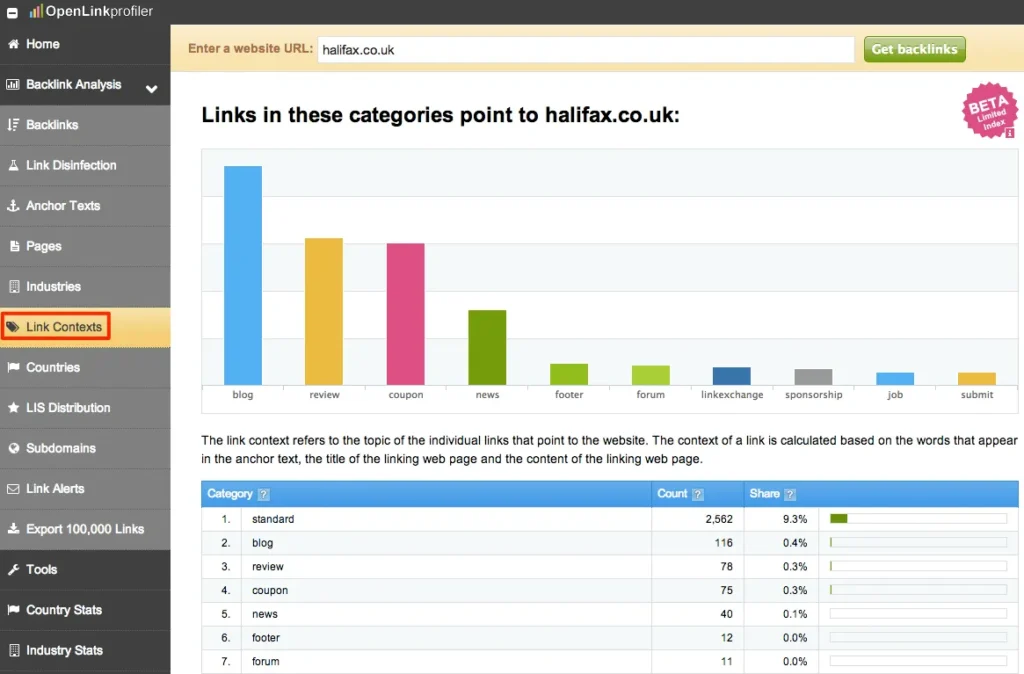Open Industry Stats
1024x674 pixels.
tap(85, 650)
